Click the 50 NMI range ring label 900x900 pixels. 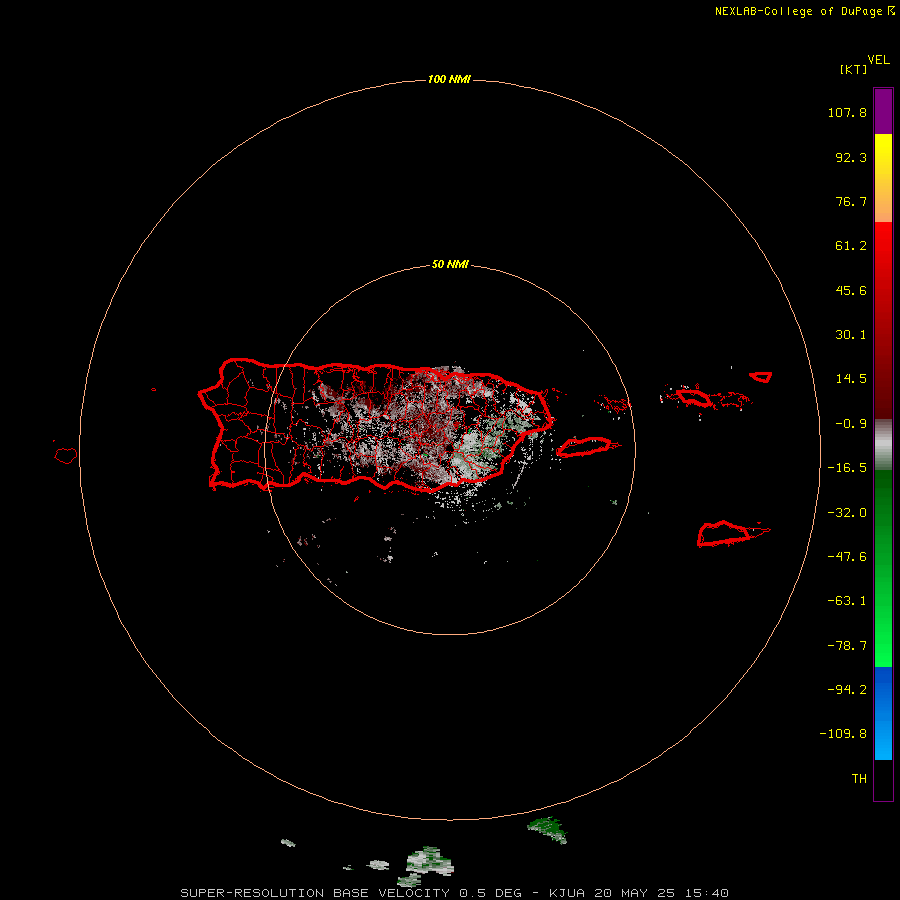(x=450, y=265)
